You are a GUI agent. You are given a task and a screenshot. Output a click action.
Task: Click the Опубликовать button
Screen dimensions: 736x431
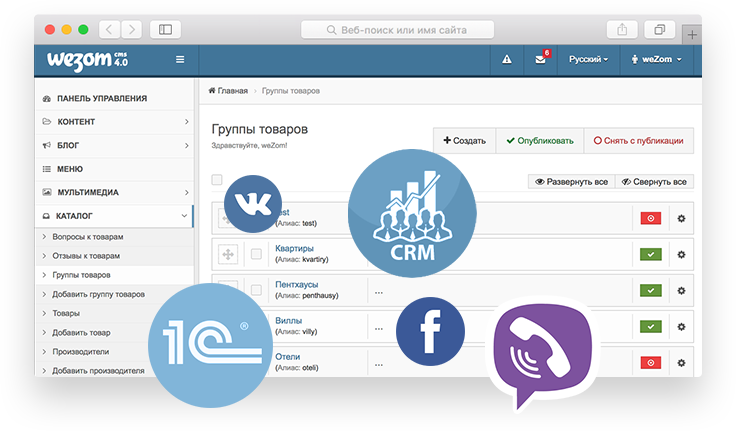[x=540, y=140]
